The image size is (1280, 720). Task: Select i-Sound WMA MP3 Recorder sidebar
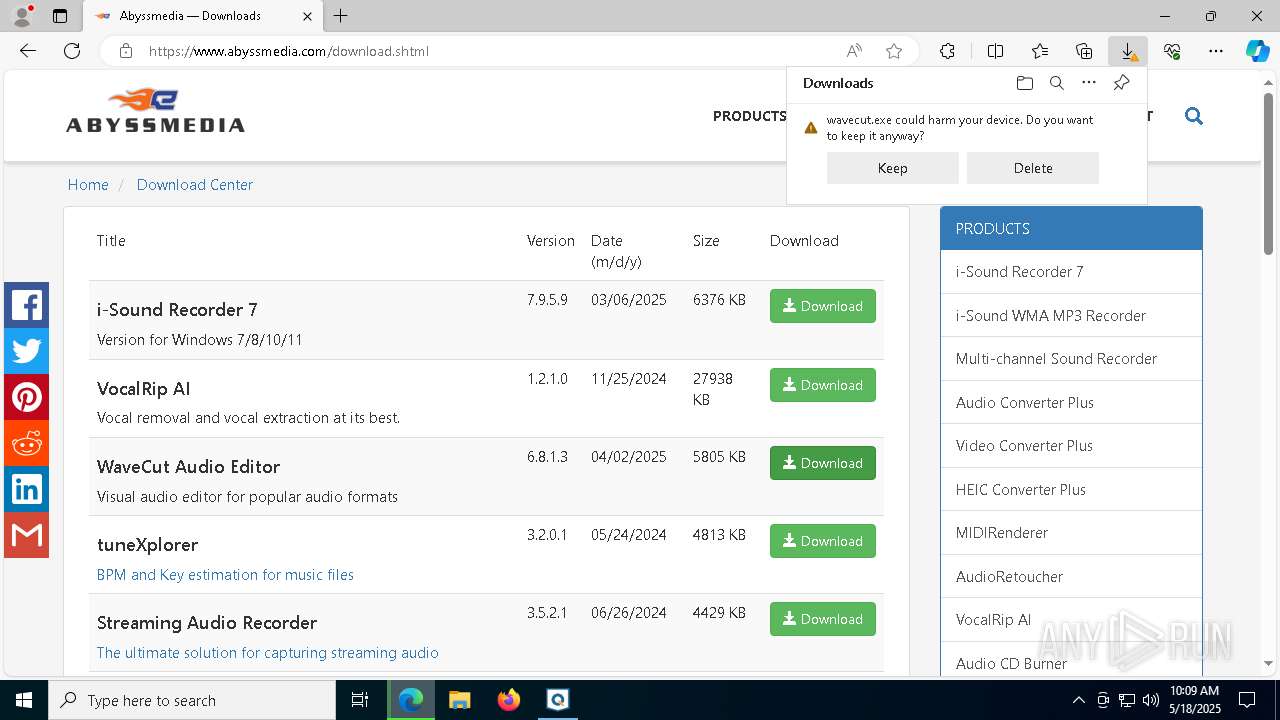[1071, 315]
